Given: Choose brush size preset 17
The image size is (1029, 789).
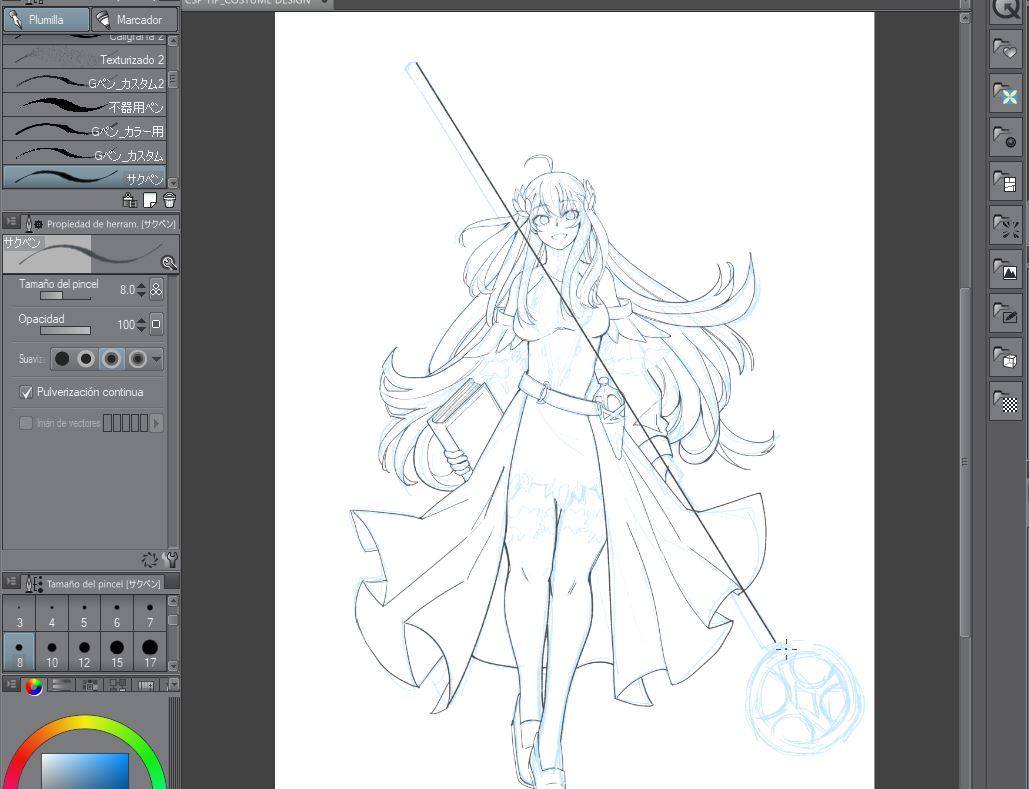Looking at the screenshot, I should pyautogui.click(x=150, y=652).
